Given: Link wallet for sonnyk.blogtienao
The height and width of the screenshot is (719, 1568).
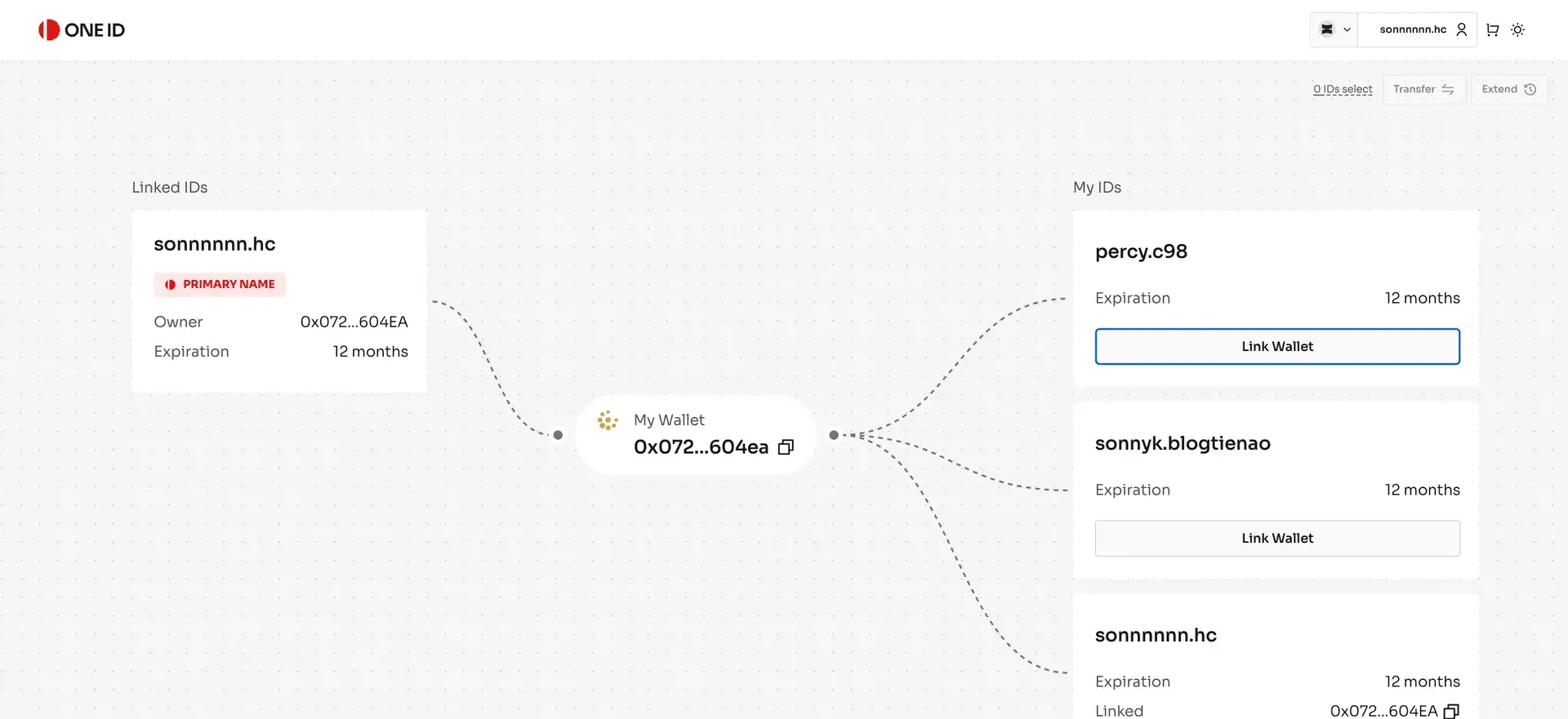Looking at the screenshot, I should pos(1276,538).
